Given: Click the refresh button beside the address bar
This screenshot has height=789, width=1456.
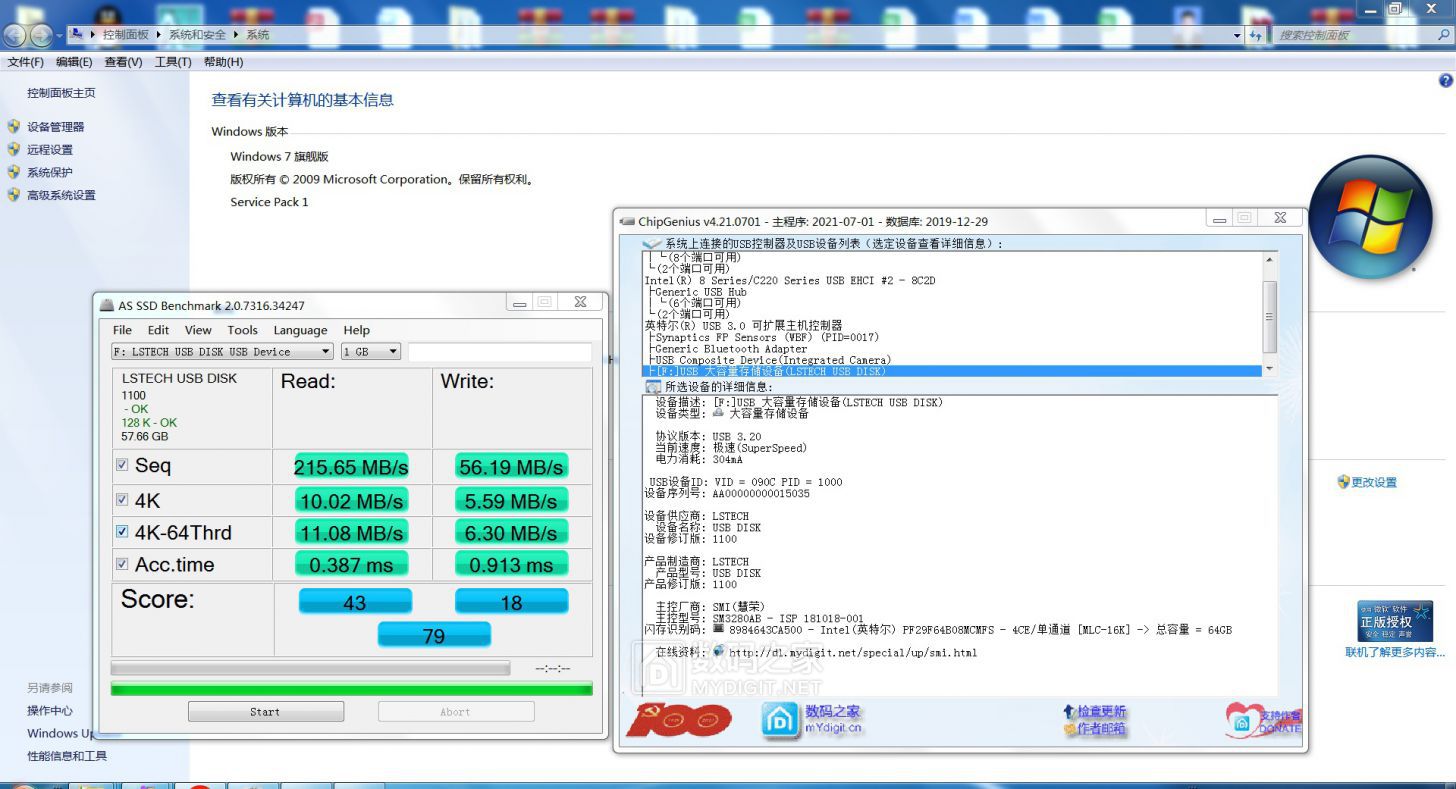Looking at the screenshot, I should click(1256, 35).
